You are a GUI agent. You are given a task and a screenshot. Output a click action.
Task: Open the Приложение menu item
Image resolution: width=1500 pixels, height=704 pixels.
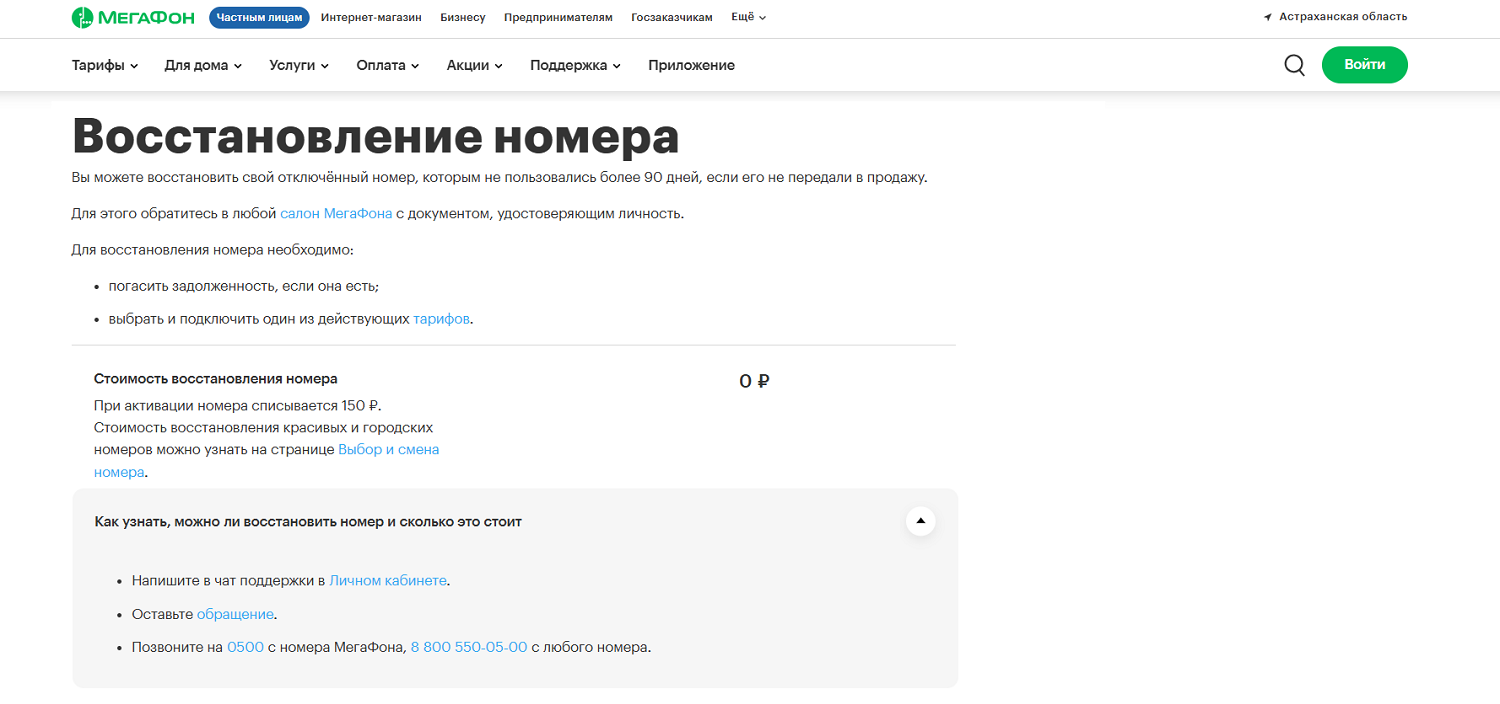click(691, 65)
